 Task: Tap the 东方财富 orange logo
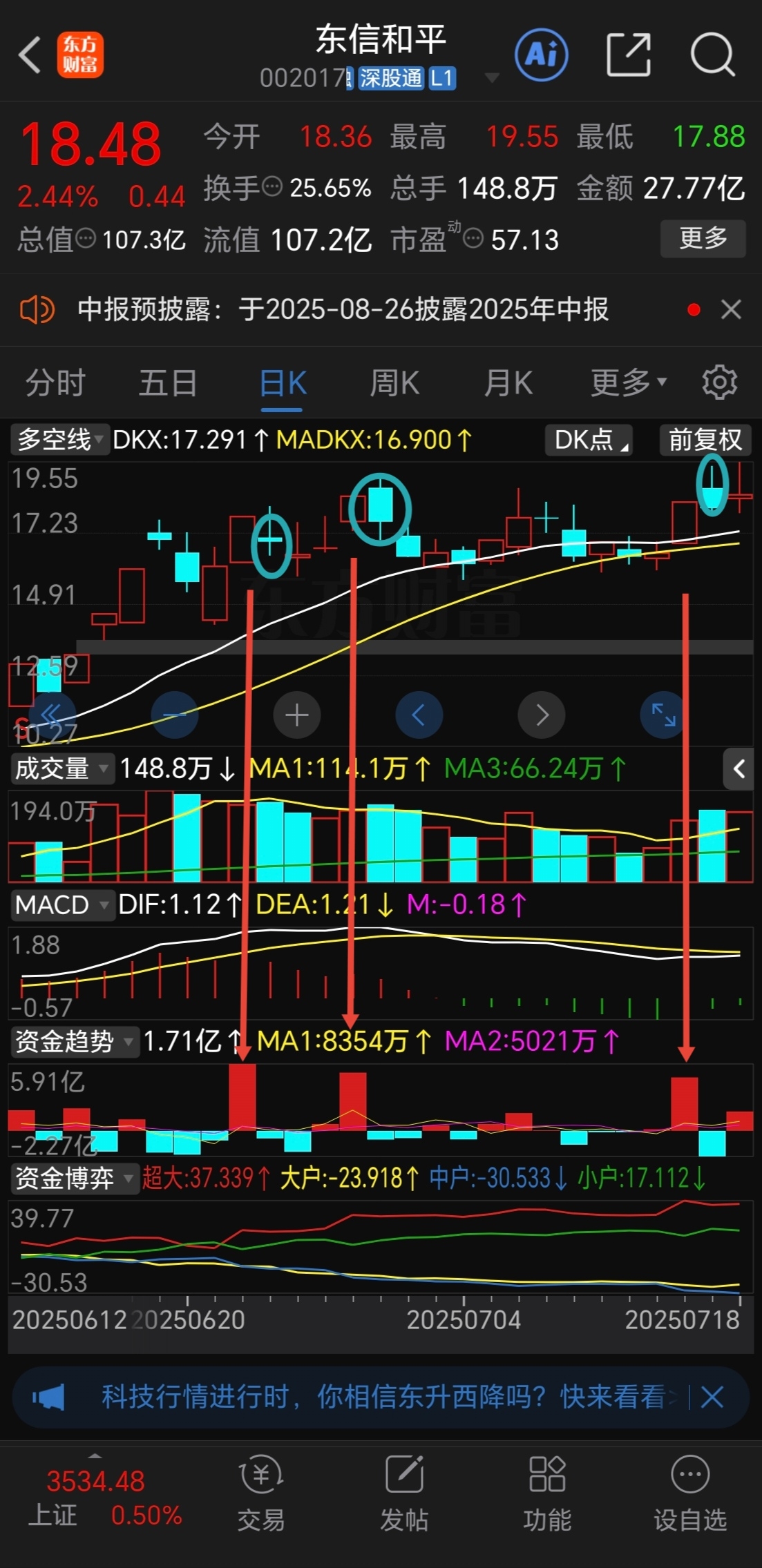tap(80, 55)
